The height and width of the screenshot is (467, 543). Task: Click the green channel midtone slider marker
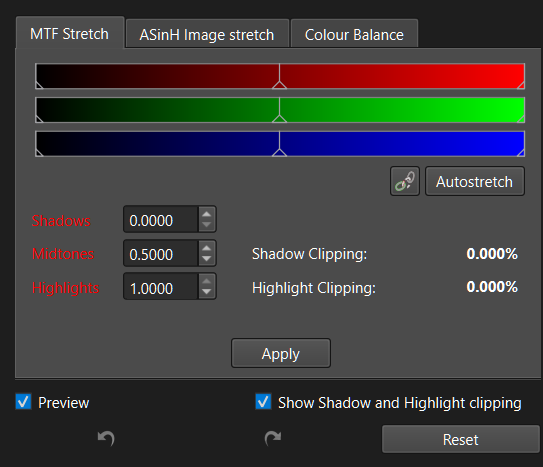(x=279, y=119)
